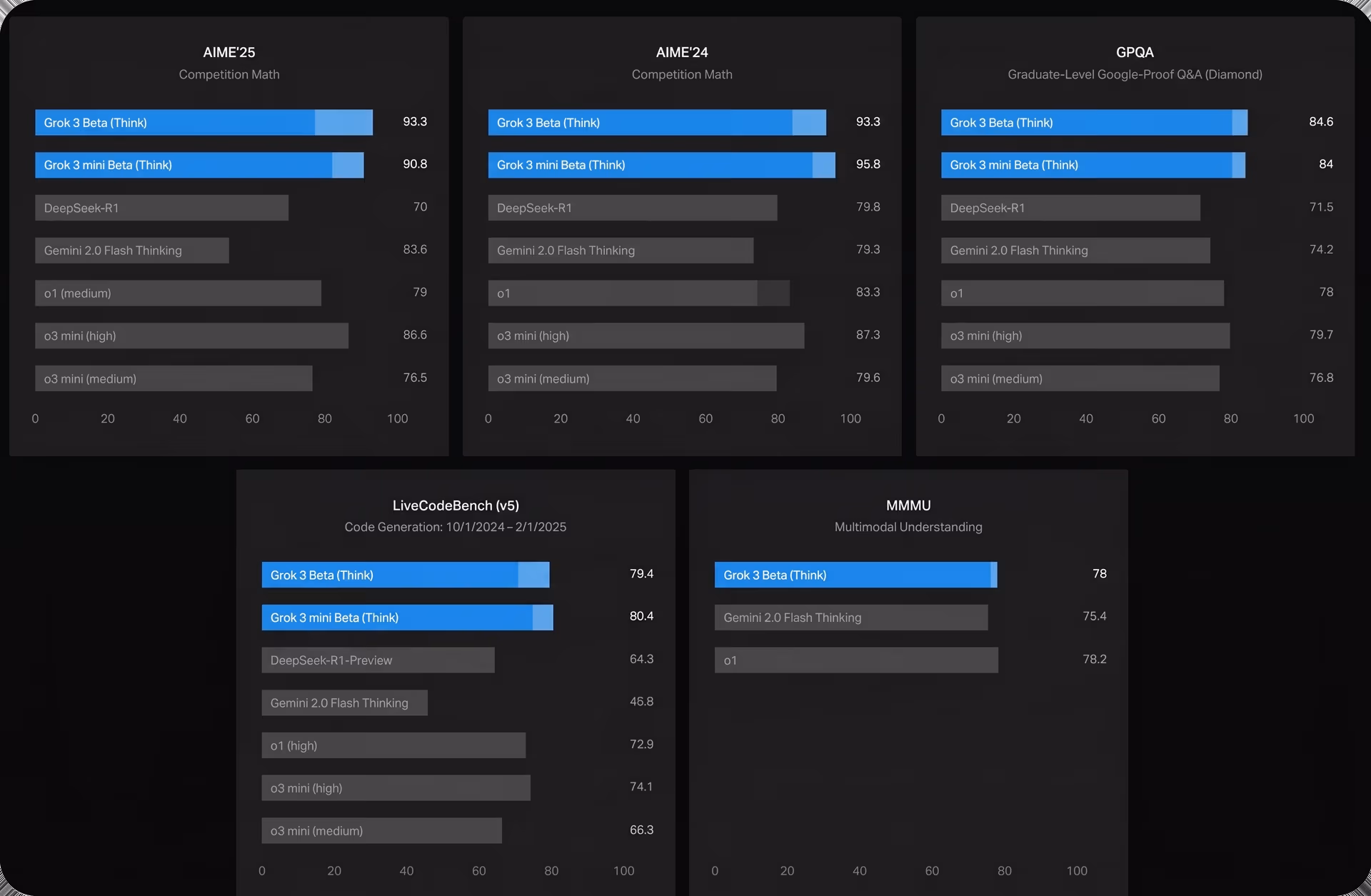Screen dimensions: 1371x896
Task: Click the o3 mini (high) bar in LiveCodeBench
Action: point(396,788)
